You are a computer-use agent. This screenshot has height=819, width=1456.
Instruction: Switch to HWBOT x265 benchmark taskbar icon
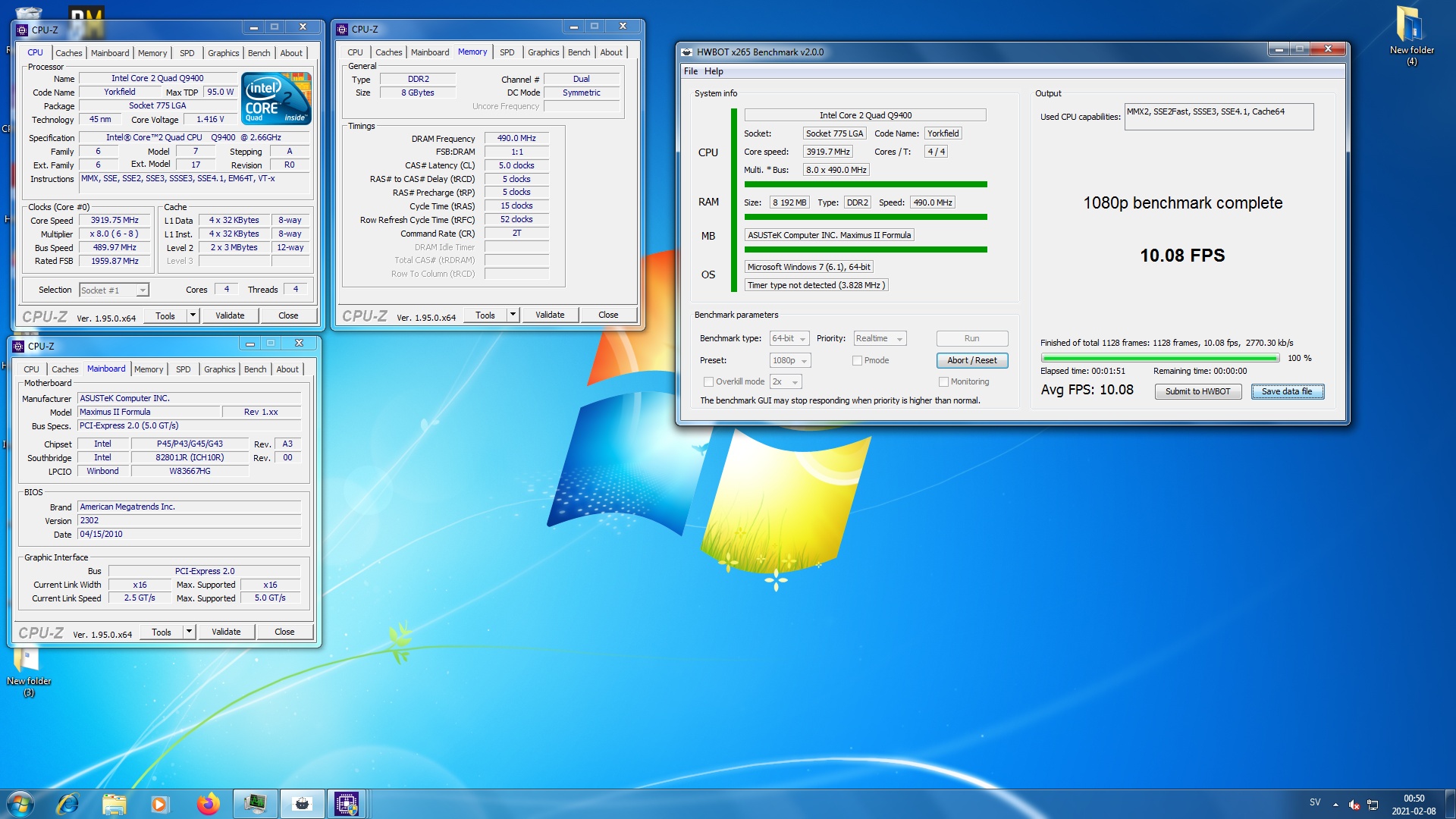coord(302,804)
